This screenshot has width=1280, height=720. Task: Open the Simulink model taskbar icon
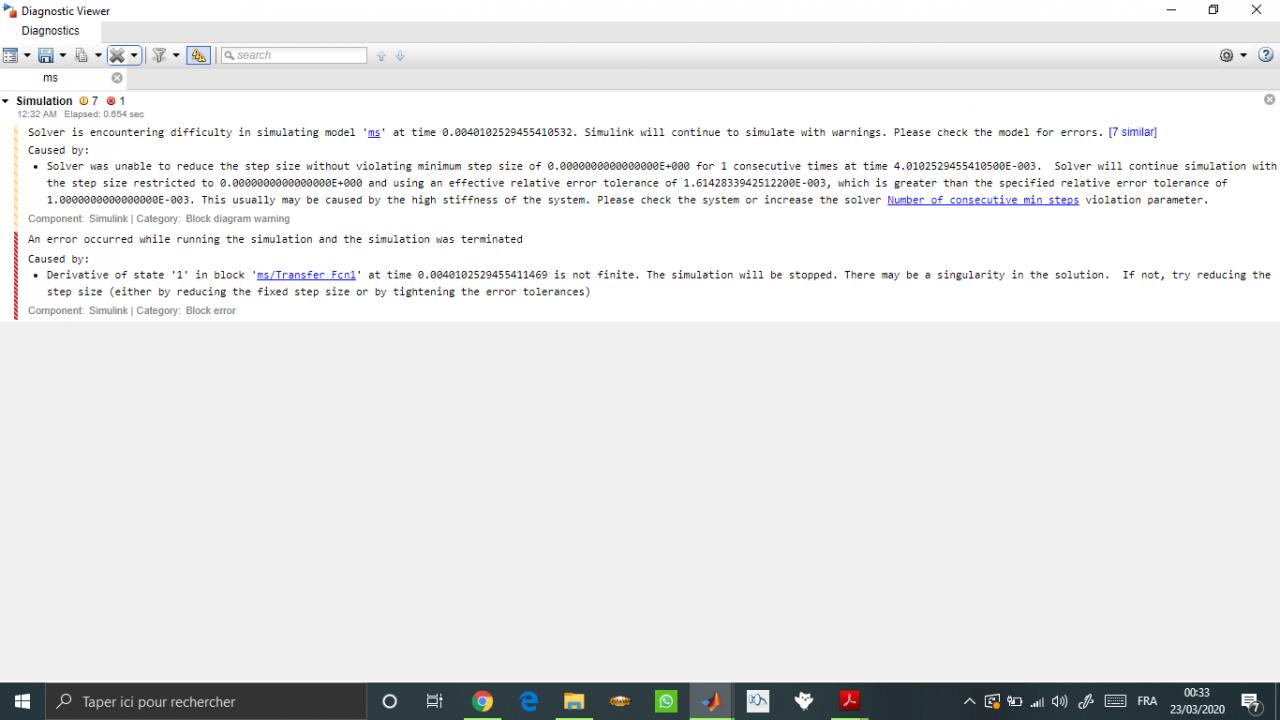[x=758, y=701]
